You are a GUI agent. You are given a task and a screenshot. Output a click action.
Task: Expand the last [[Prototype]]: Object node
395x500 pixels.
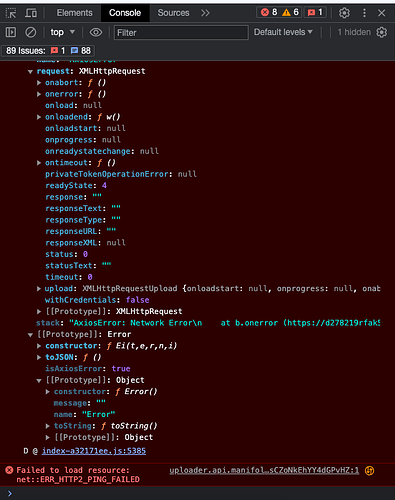tap(48, 437)
